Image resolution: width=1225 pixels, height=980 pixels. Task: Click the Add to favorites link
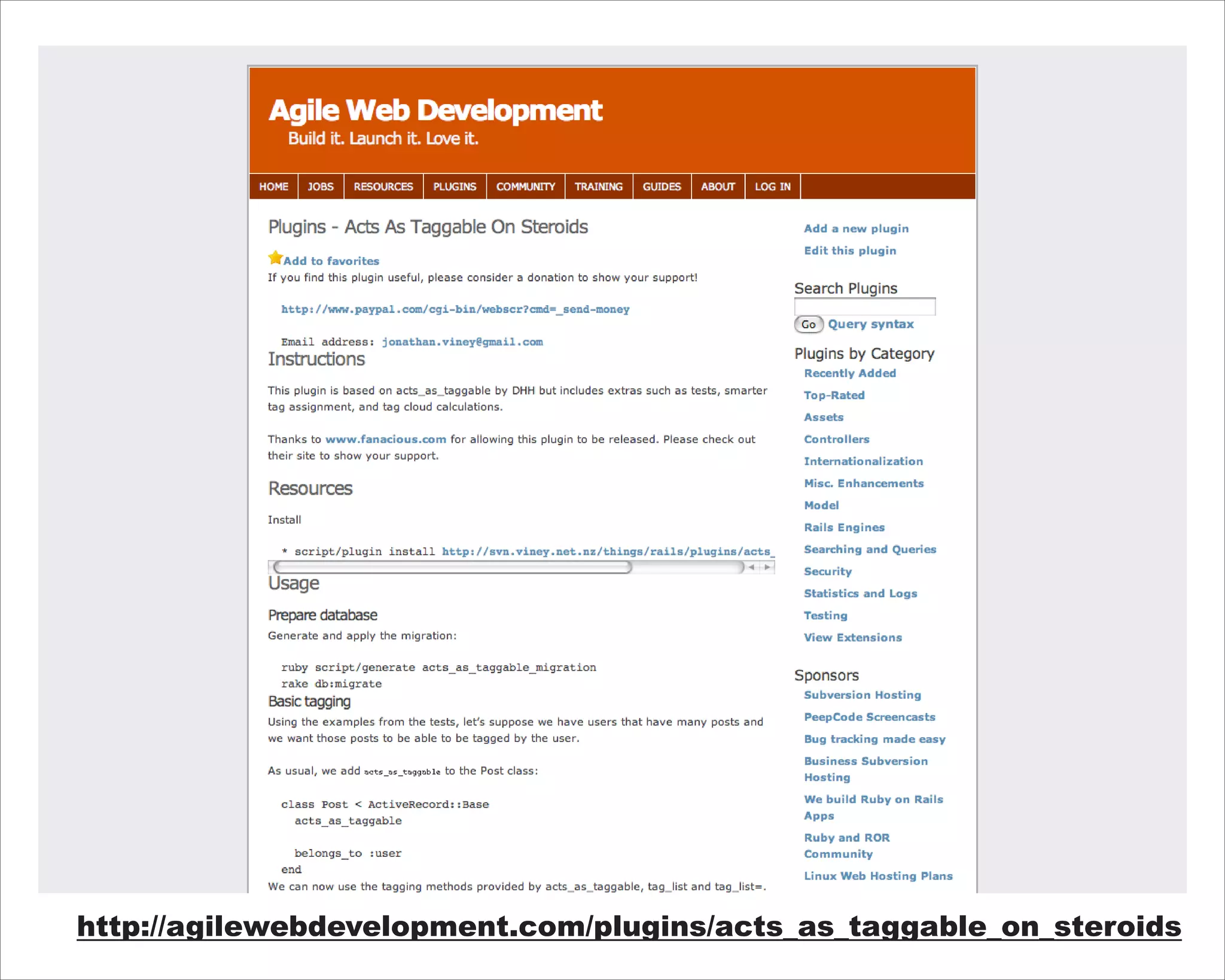[x=331, y=261]
